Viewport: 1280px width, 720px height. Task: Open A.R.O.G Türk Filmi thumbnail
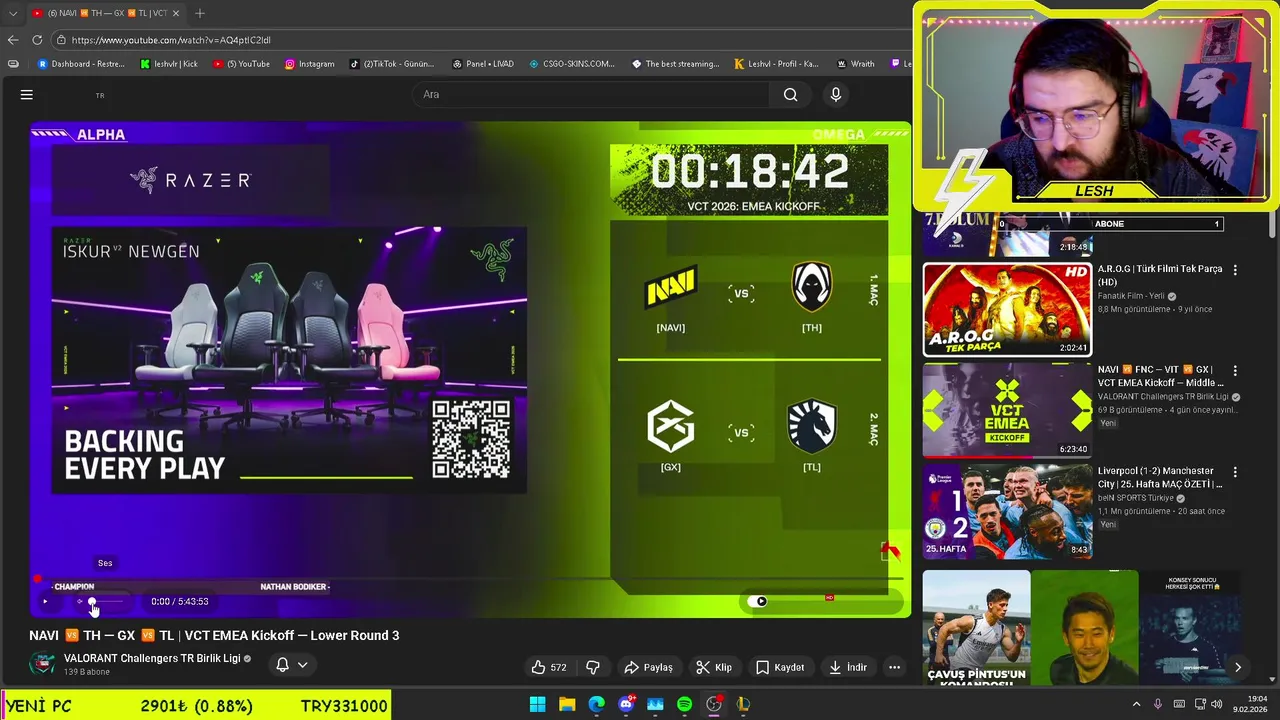point(1007,309)
